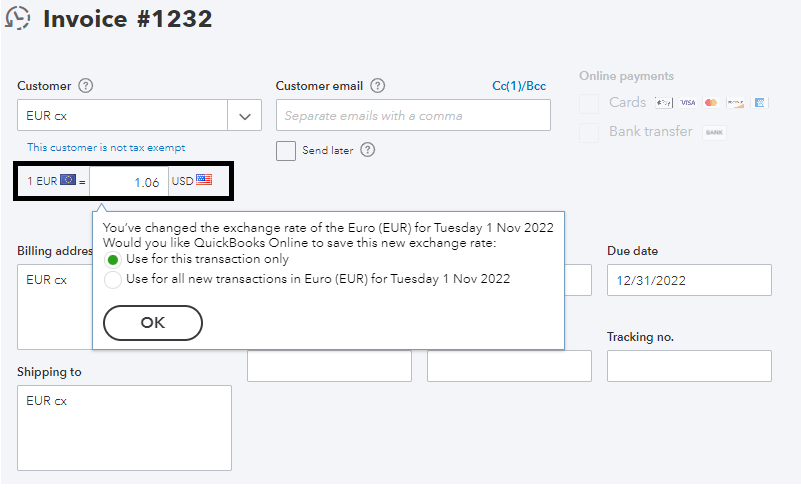Tick the Cards online payment checkbox
The height and width of the screenshot is (488, 801).
pos(590,103)
